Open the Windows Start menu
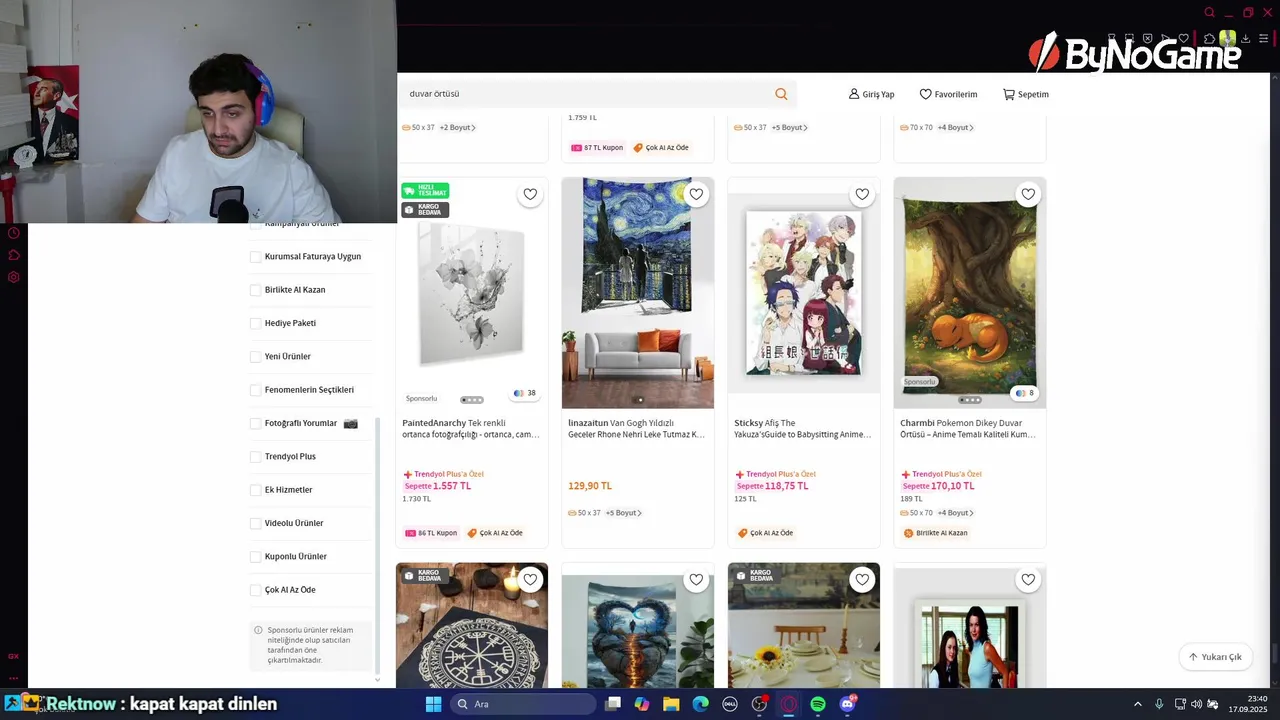The height and width of the screenshot is (720, 1280). (x=433, y=704)
